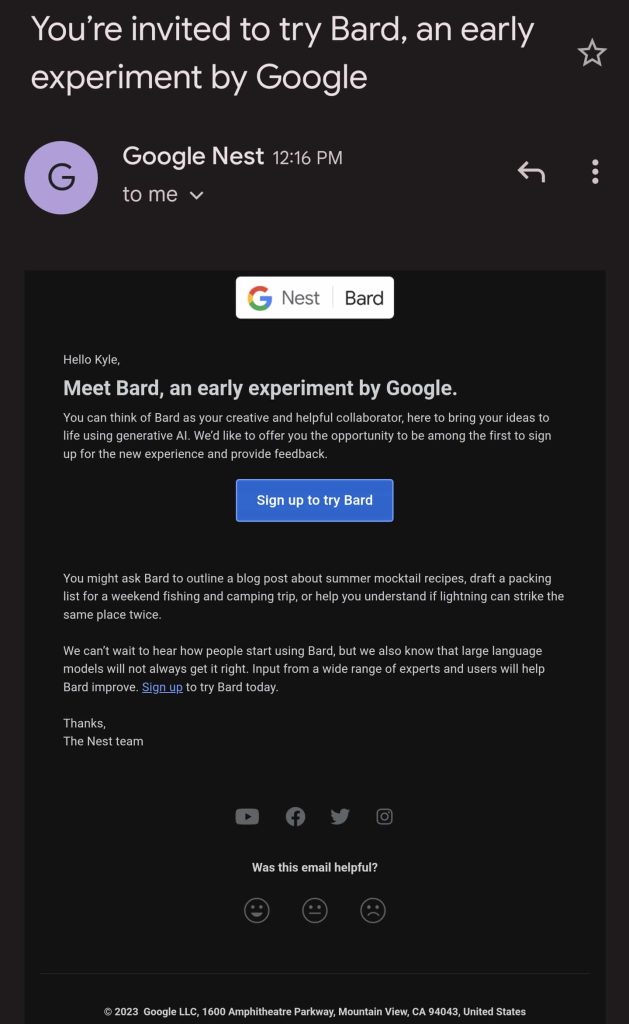Tap the Google Nest sender name
Viewport: 629px width, 1024px height.
pos(193,156)
